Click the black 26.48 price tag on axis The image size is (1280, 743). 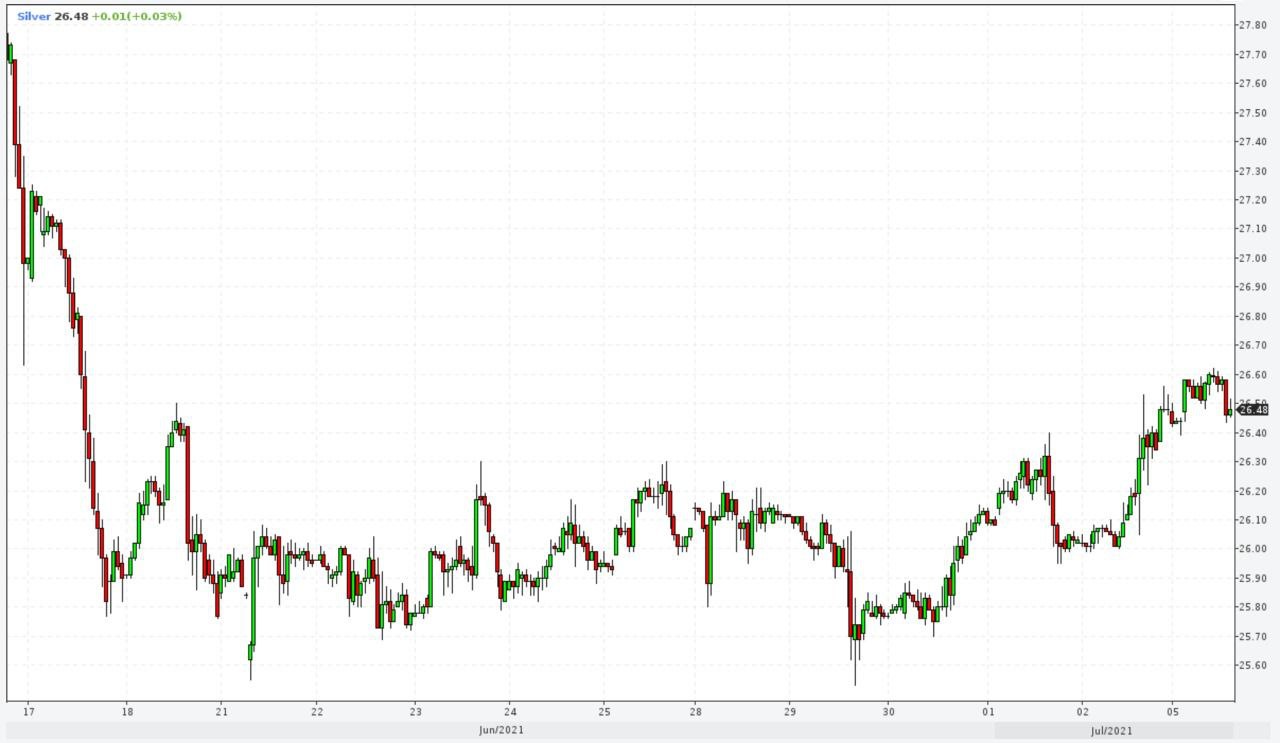click(x=1253, y=410)
